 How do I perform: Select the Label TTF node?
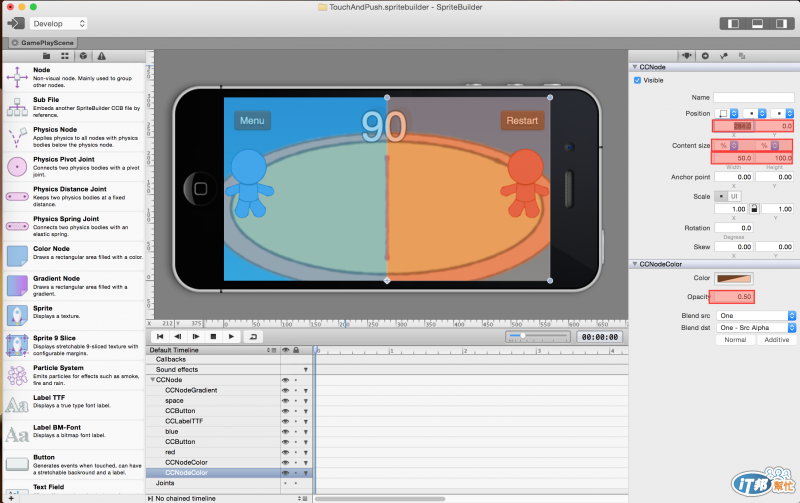point(74,405)
